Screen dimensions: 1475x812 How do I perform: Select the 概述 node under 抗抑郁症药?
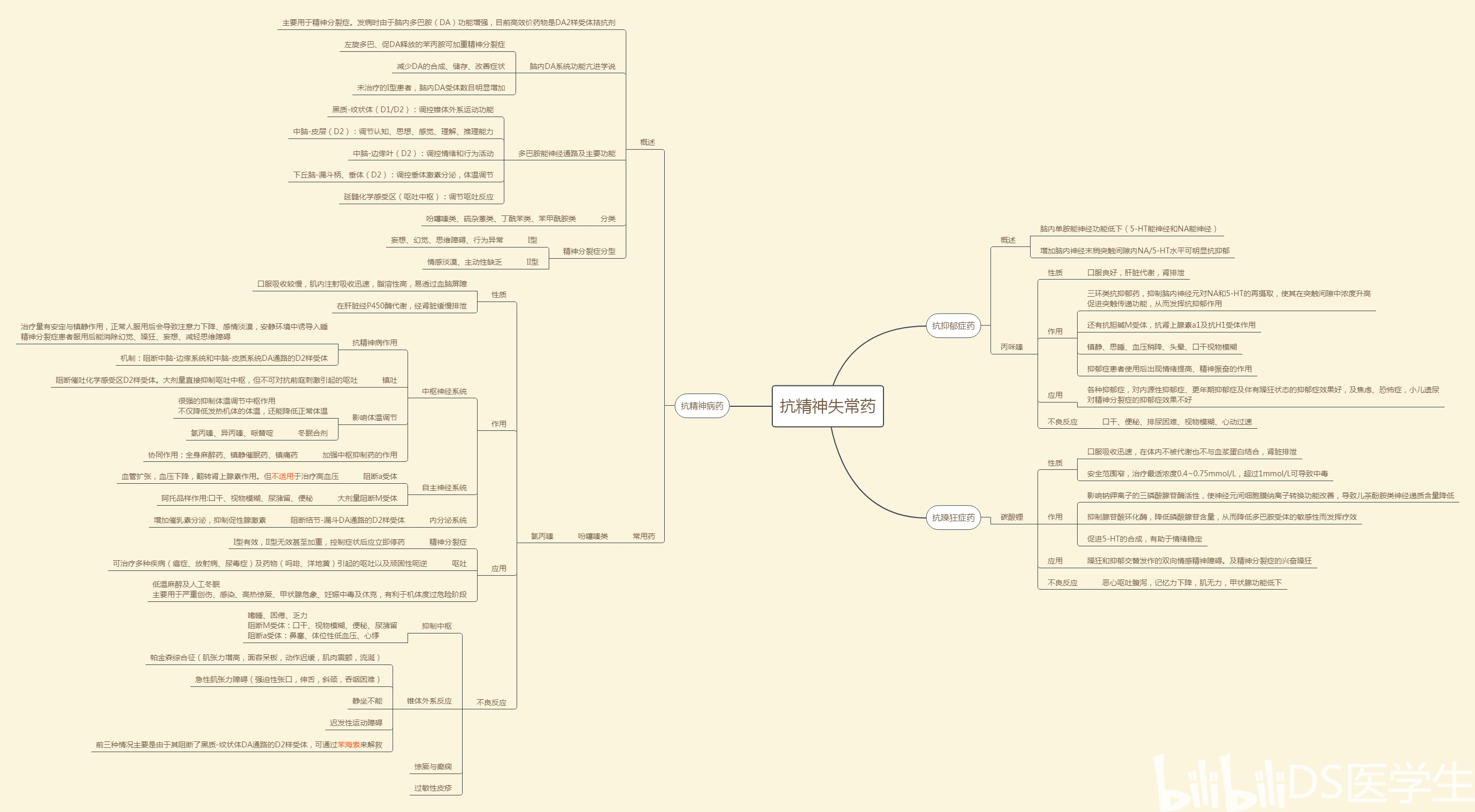point(1008,241)
